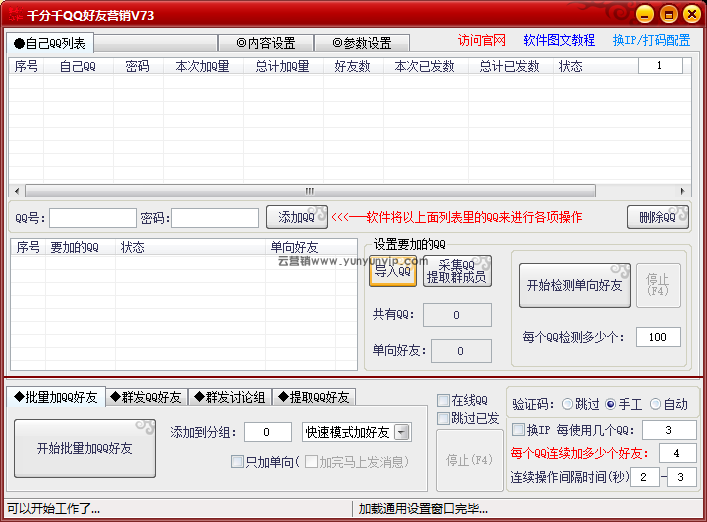The width and height of the screenshot is (707, 522).
Task: Select the 群发QQ好友 tab
Action: (x=146, y=397)
